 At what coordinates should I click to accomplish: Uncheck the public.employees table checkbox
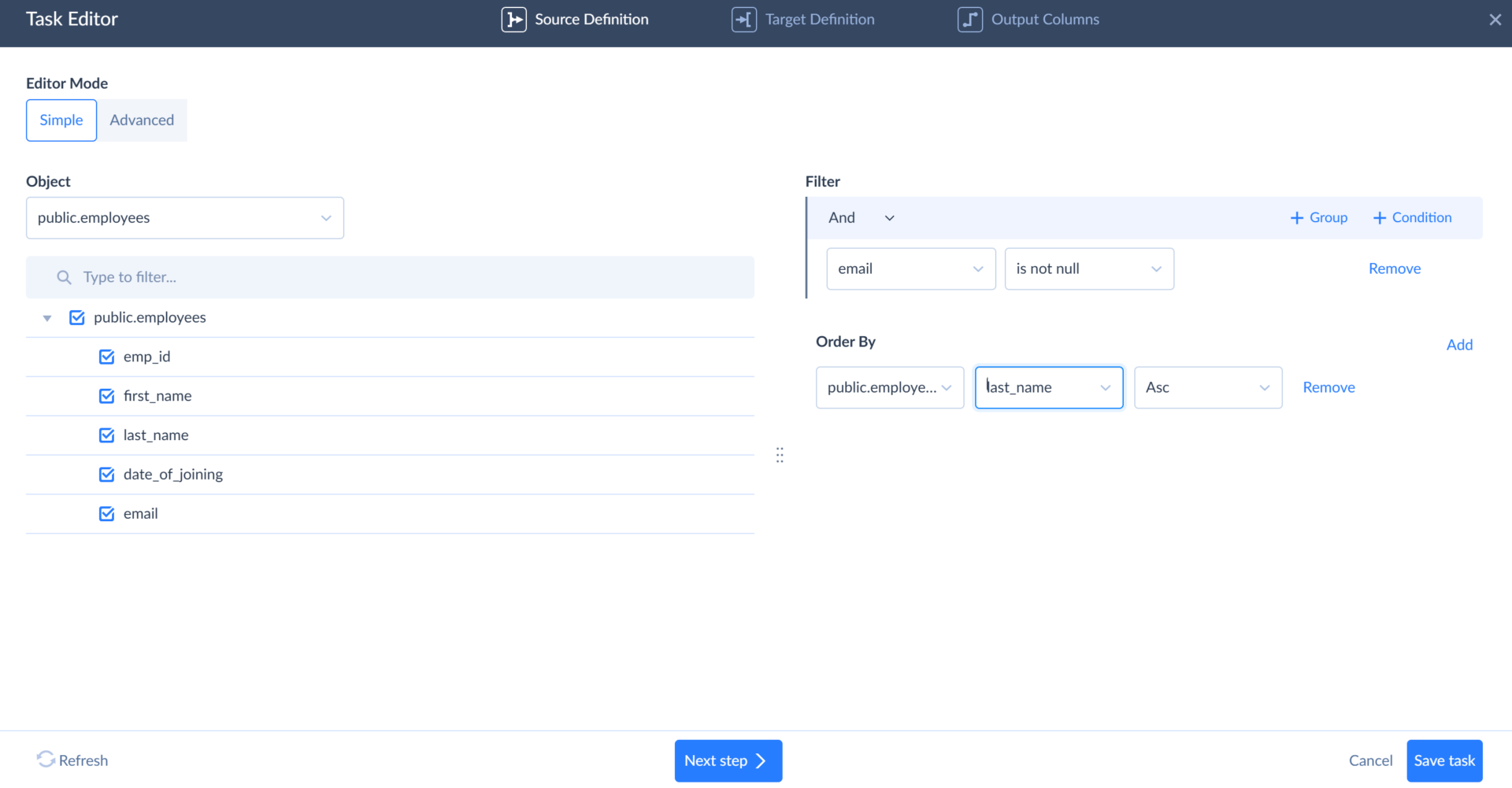(x=76, y=317)
